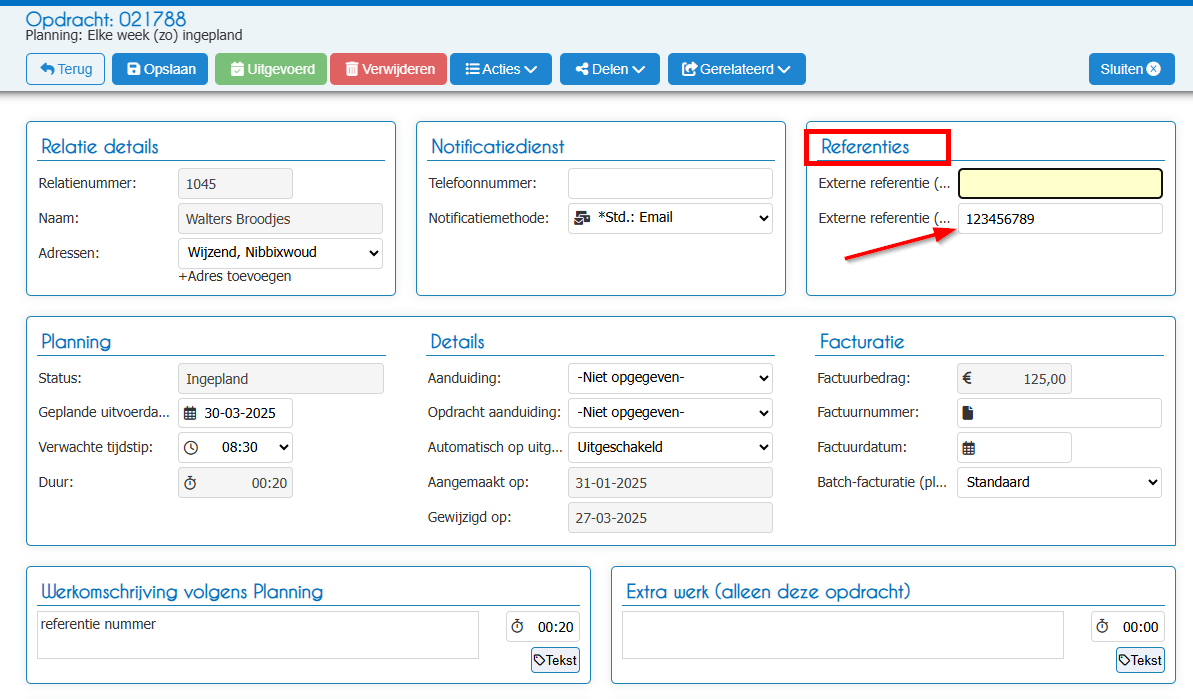1193x699 pixels.
Task: Open the Batch-facturatie dropdown
Action: point(1060,483)
